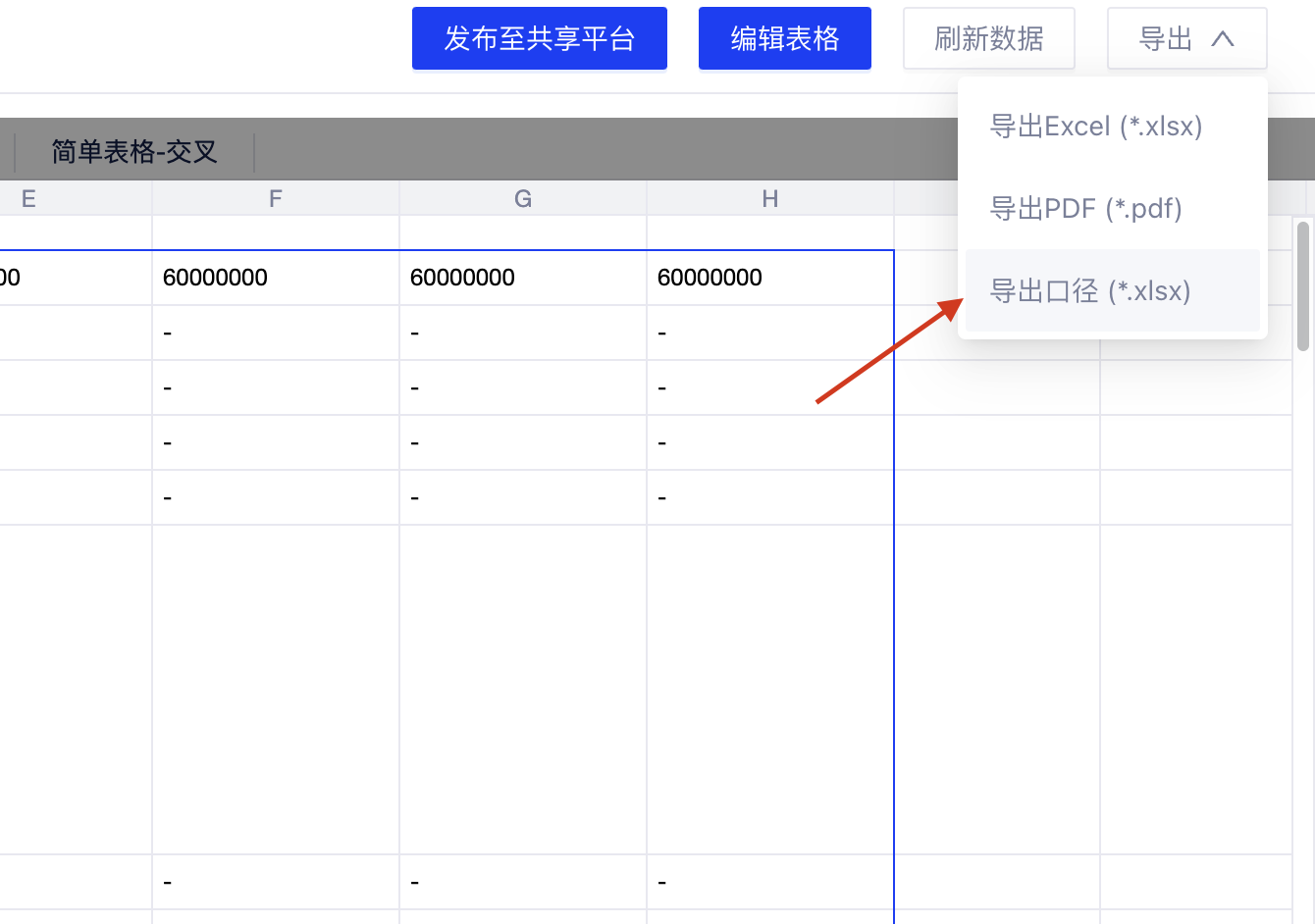Screen dimensions: 1315x924
Task: Click the vertical scrollbar thumb
Action: pos(1303,286)
